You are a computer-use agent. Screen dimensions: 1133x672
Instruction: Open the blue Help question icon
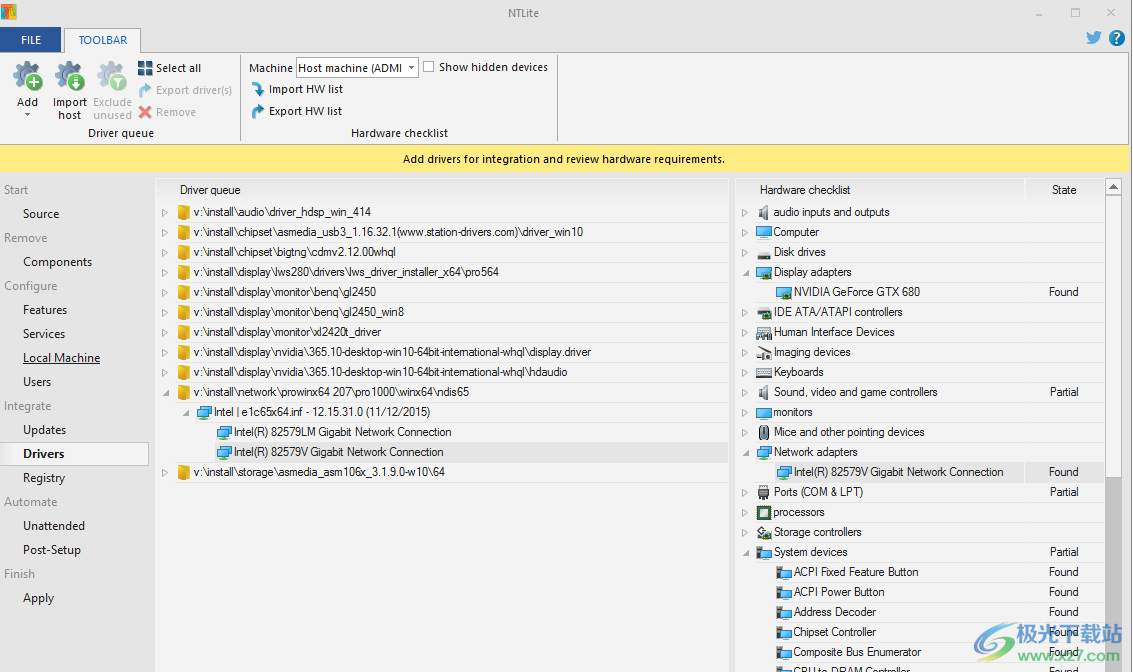(1116, 38)
